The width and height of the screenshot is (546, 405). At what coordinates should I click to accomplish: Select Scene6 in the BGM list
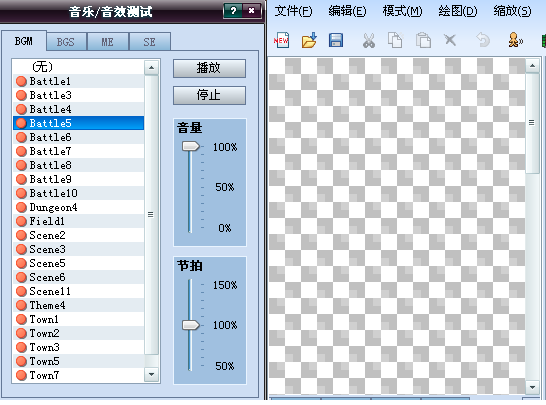tap(78, 277)
